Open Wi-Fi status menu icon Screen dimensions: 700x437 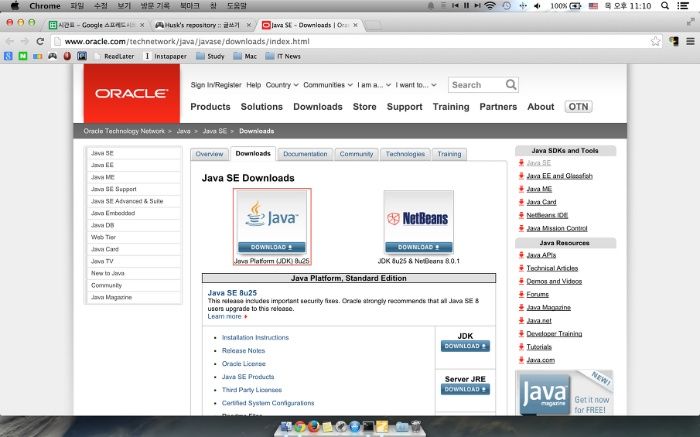pyautogui.click(x=490, y=6)
